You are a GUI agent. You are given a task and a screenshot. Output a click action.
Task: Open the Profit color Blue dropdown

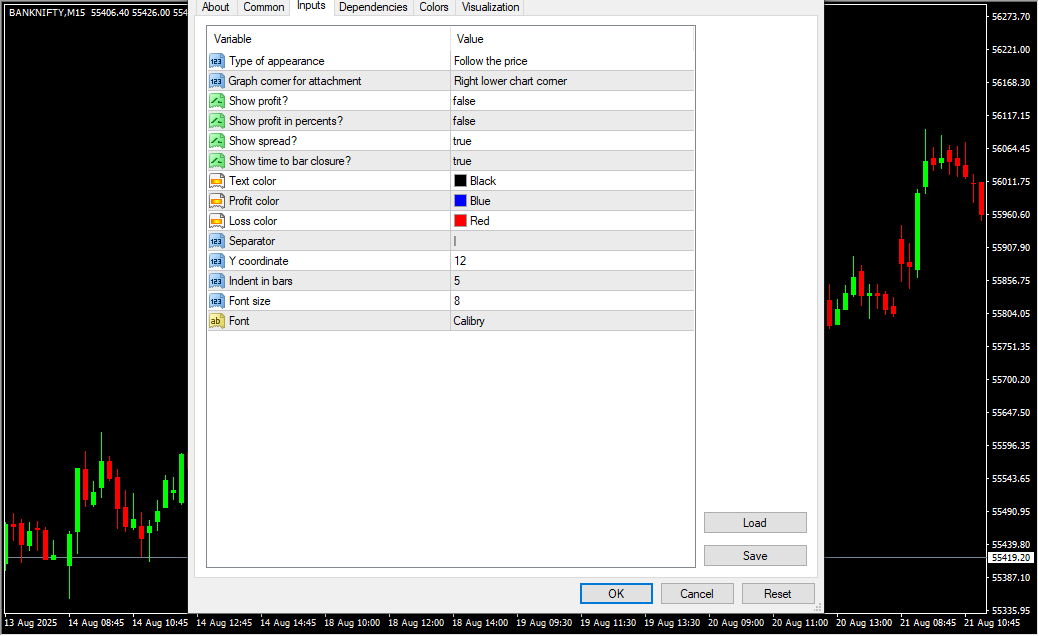pyautogui.click(x=571, y=201)
